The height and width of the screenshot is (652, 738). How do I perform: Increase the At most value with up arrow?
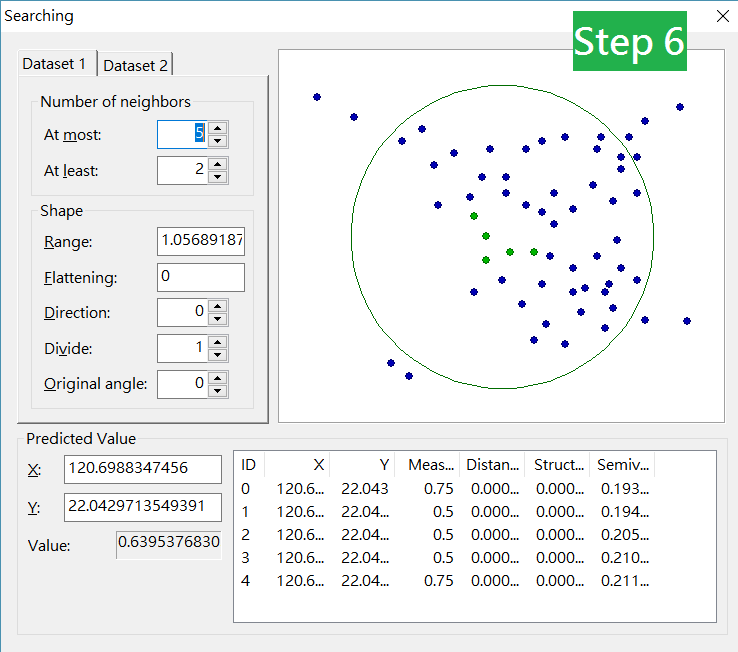217,128
